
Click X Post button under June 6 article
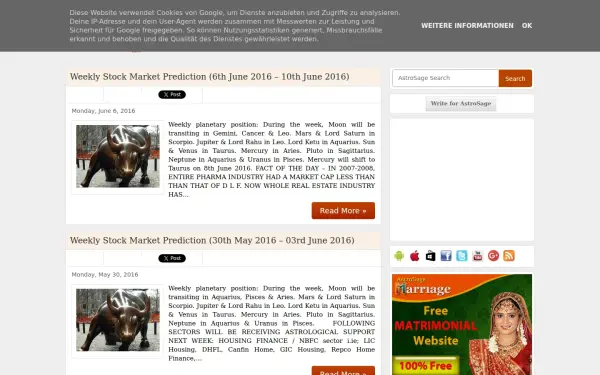pos(172,95)
